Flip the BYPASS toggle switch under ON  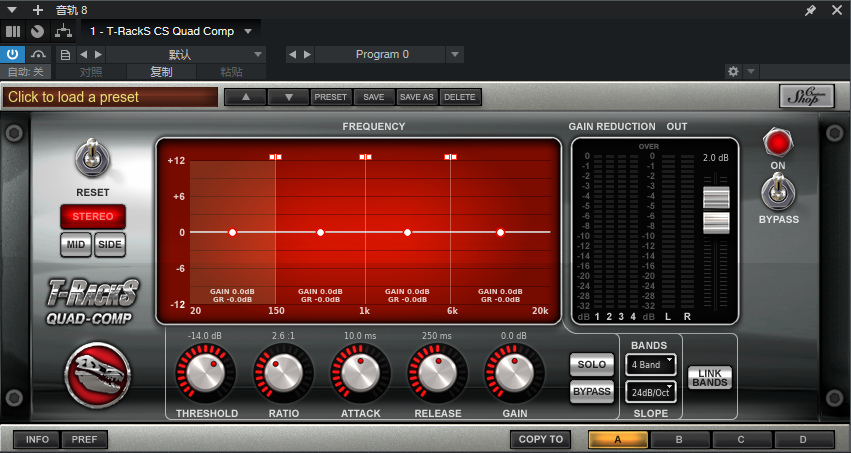click(x=778, y=192)
